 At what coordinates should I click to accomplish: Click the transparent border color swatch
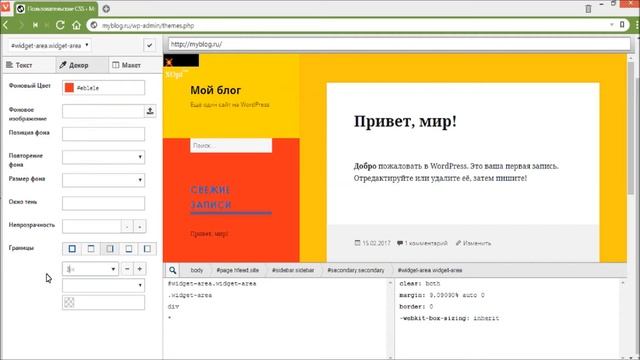69,302
